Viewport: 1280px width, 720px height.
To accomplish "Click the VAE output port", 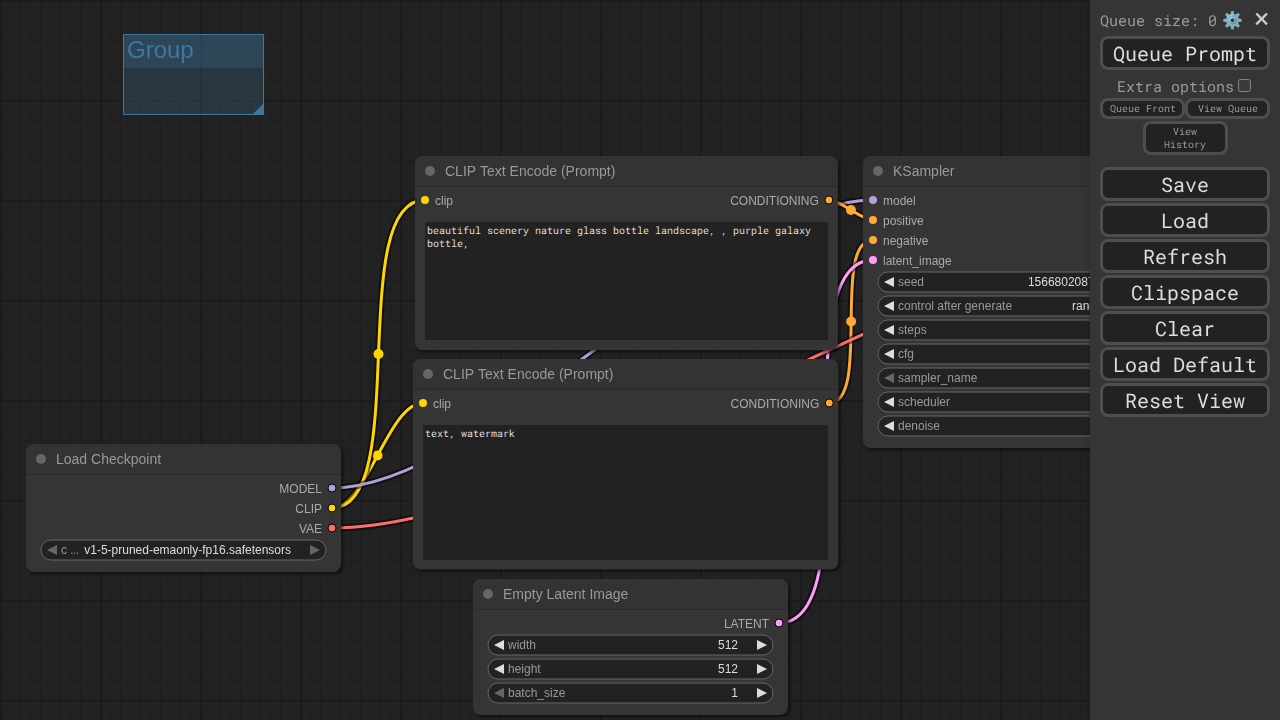I will pyautogui.click(x=332, y=528).
